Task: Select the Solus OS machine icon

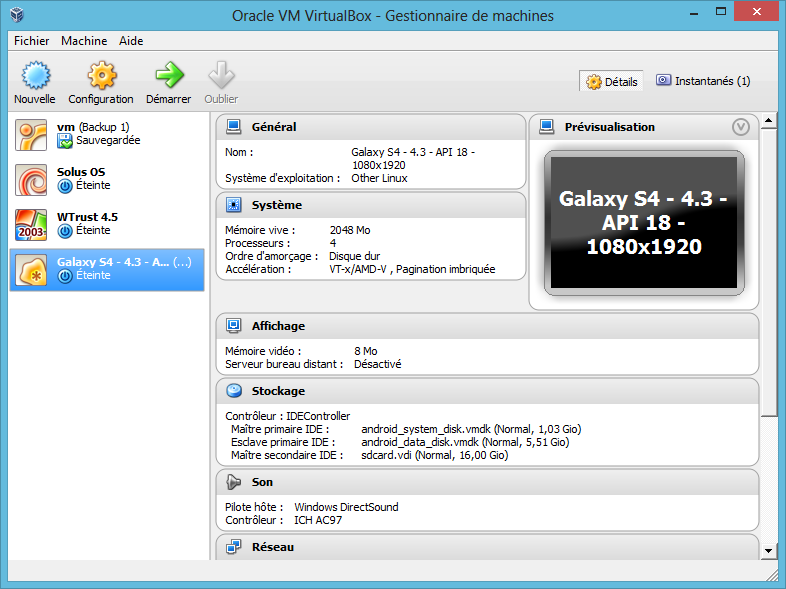Action: point(31,179)
